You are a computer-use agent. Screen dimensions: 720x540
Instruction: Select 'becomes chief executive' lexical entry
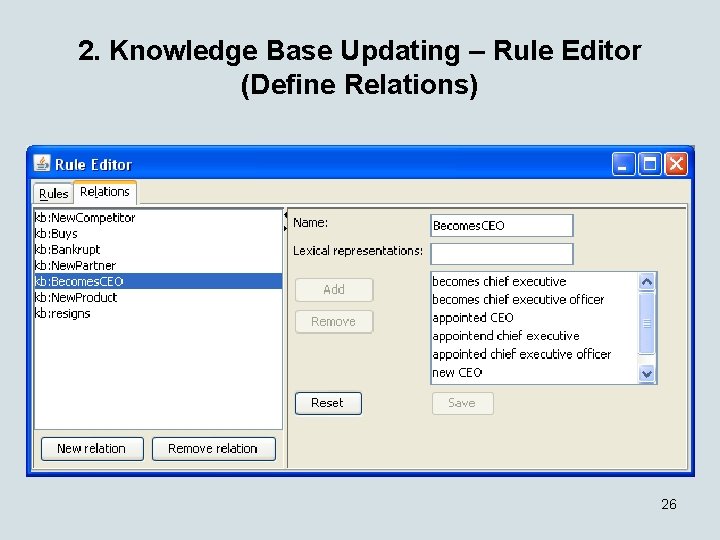pyautogui.click(x=534, y=281)
